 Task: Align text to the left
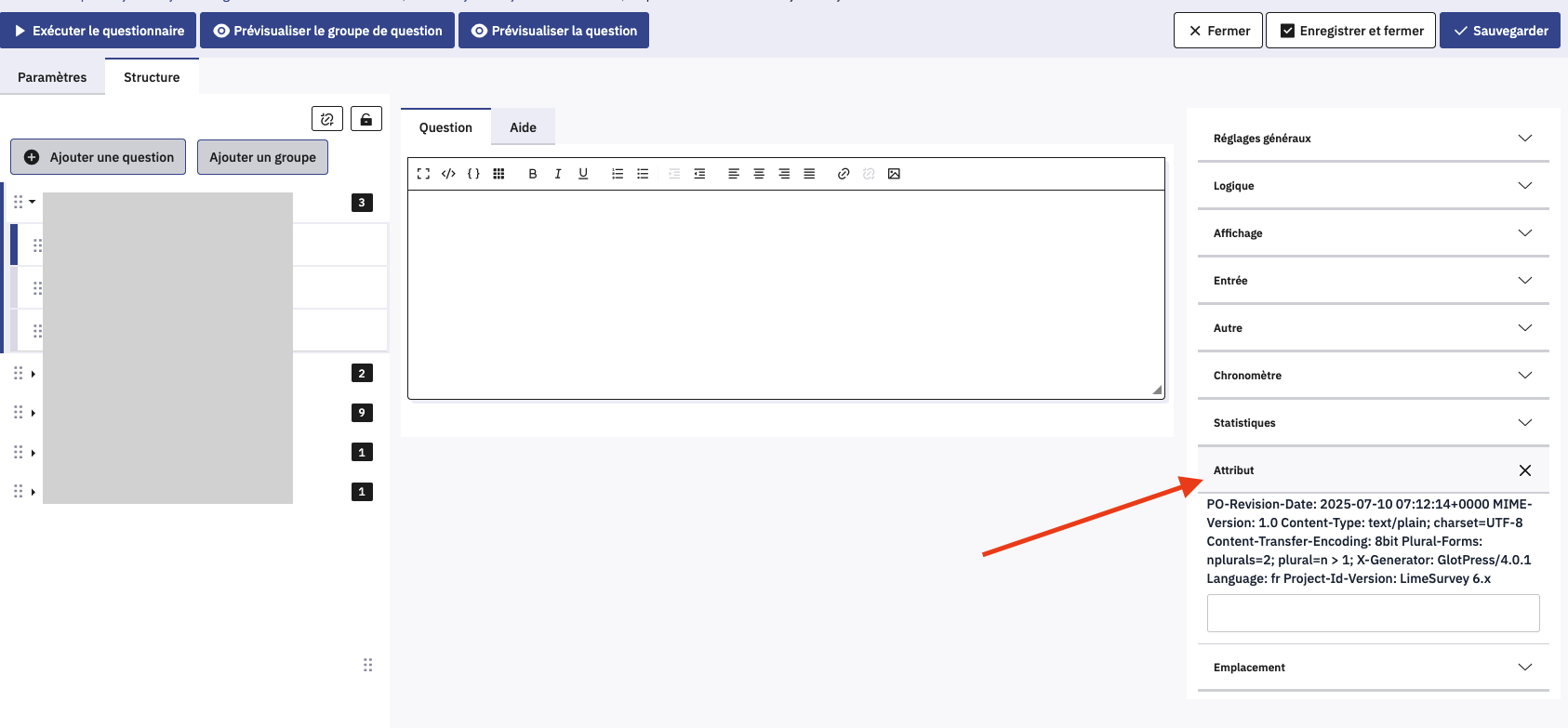(734, 174)
